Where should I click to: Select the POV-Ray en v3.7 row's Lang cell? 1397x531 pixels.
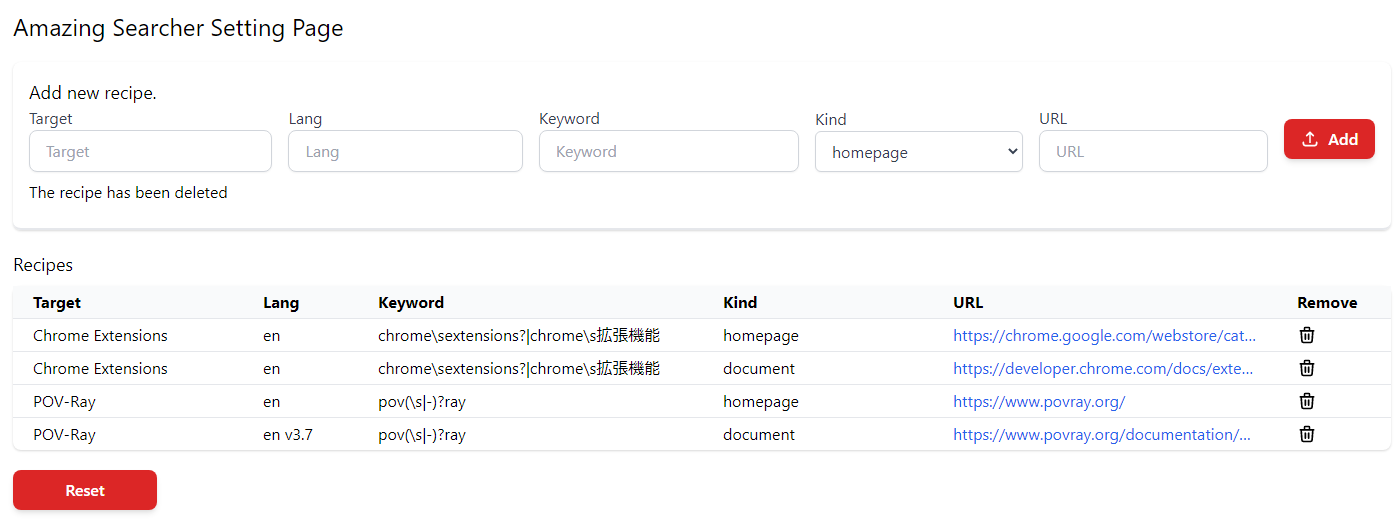(x=288, y=435)
